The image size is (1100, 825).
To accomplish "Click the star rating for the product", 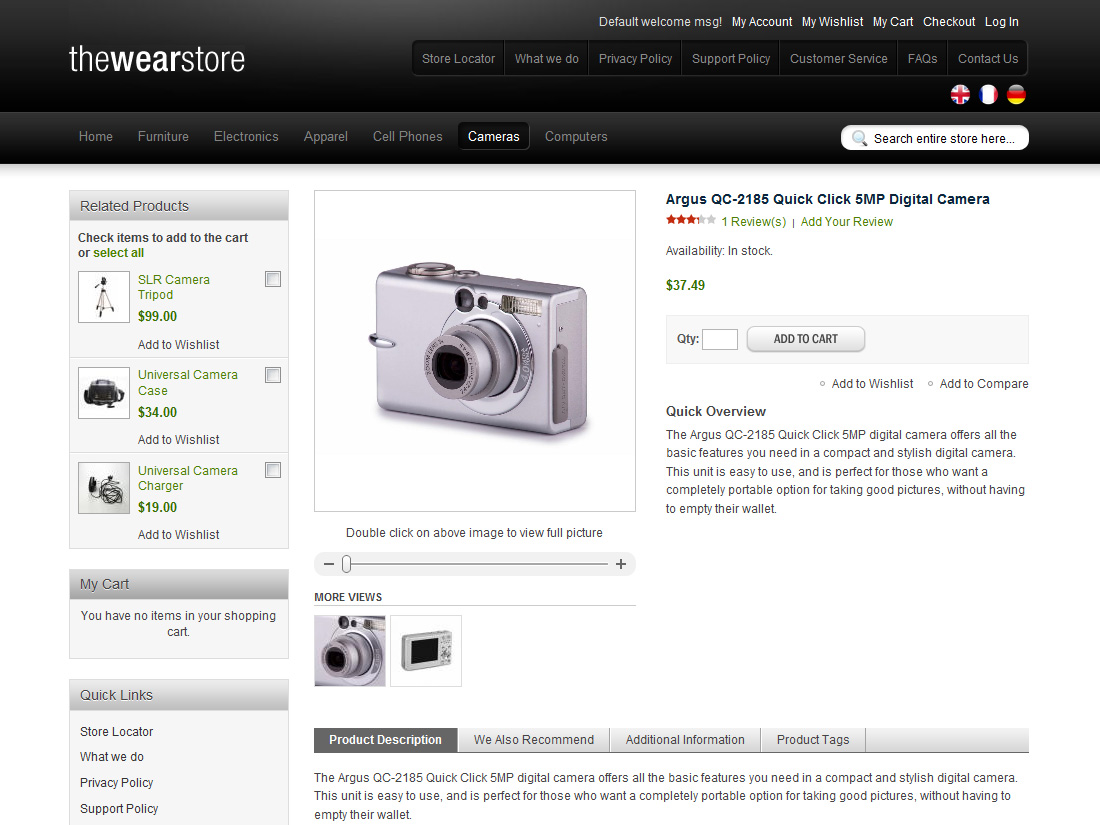I will [690, 220].
